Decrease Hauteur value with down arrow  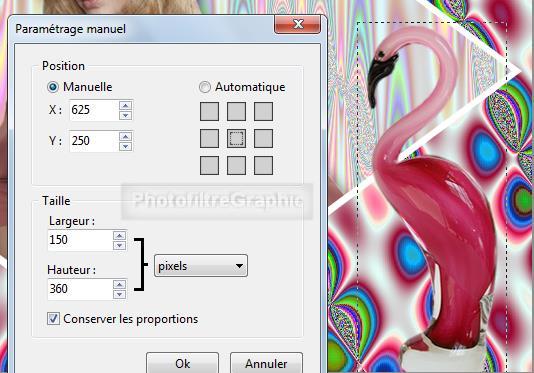pyautogui.click(x=119, y=294)
